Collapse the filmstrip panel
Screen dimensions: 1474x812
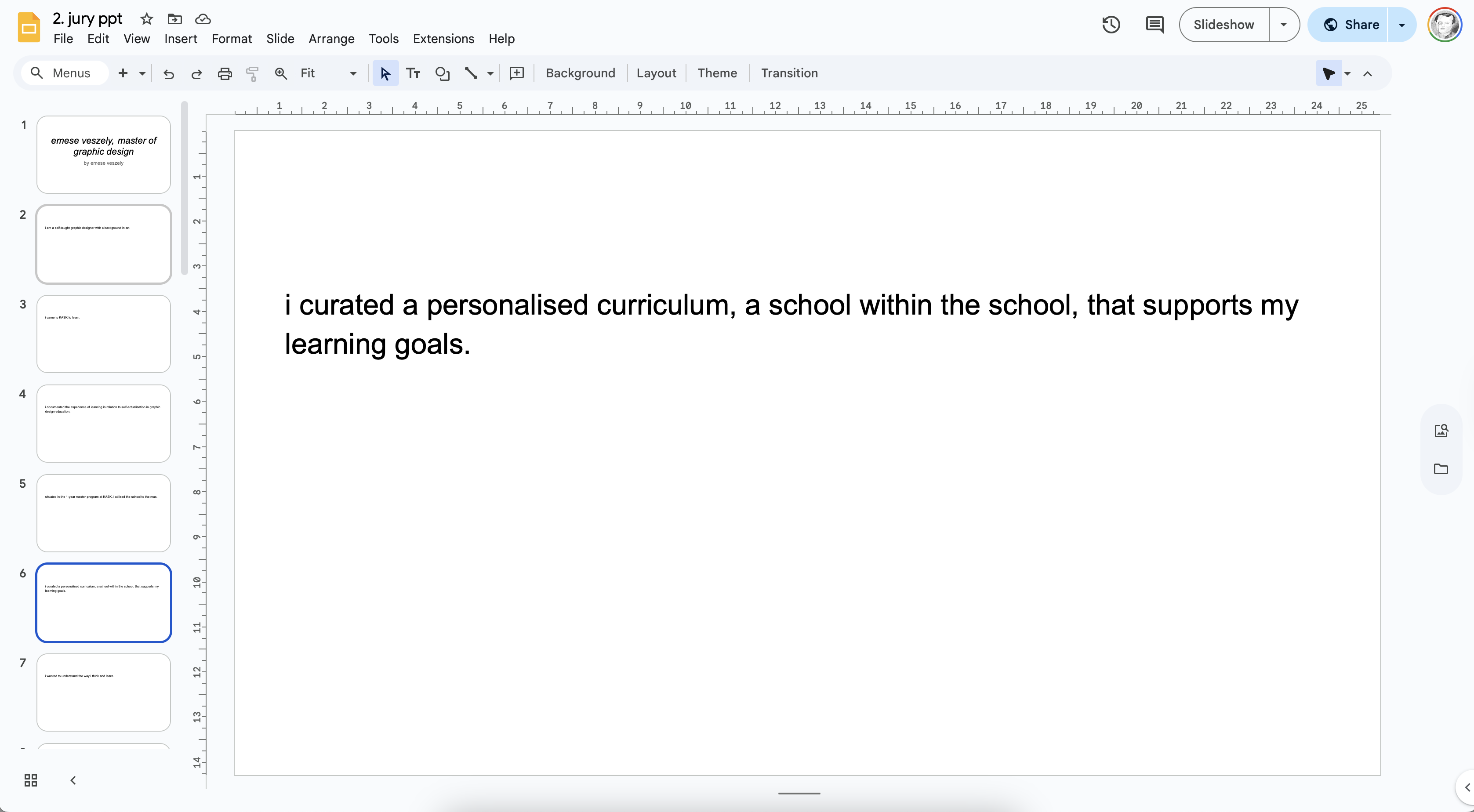click(x=73, y=780)
